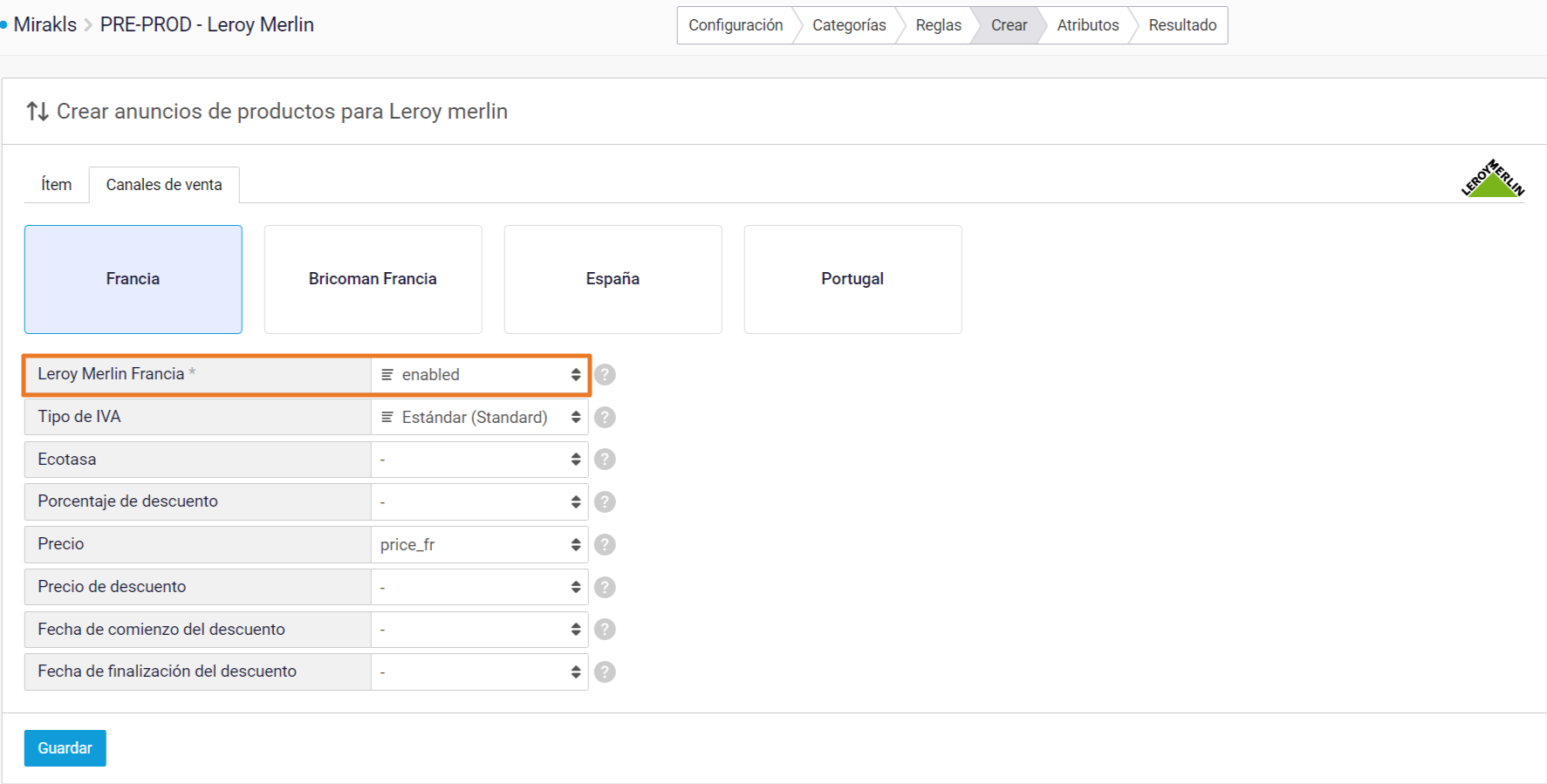Image resolution: width=1547 pixels, height=784 pixels.
Task: Click the Guardar button
Action: 65,748
